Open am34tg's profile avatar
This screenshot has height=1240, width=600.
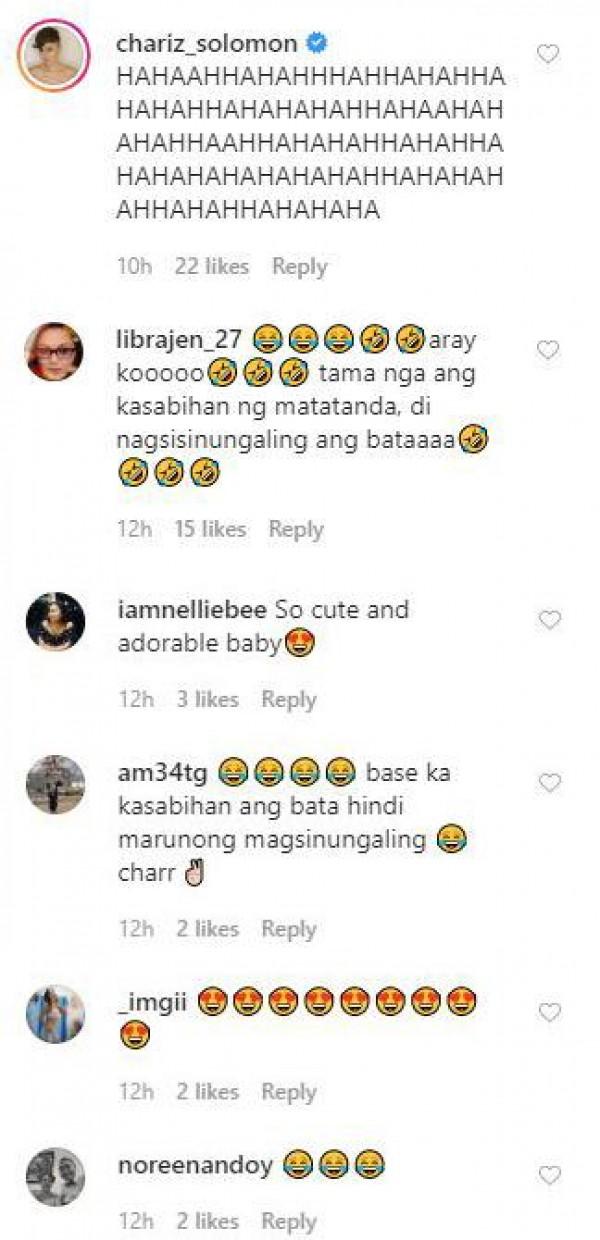point(55,783)
